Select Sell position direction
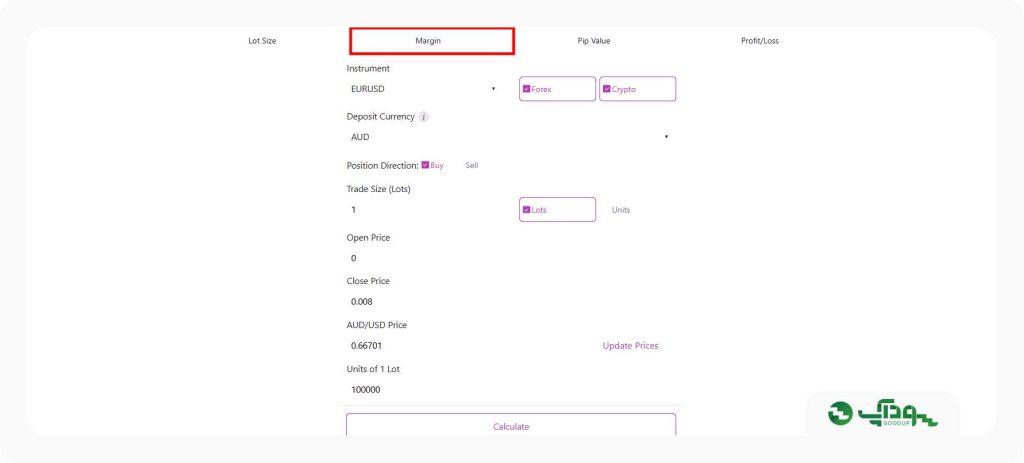1024x463 pixels. tap(472, 165)
